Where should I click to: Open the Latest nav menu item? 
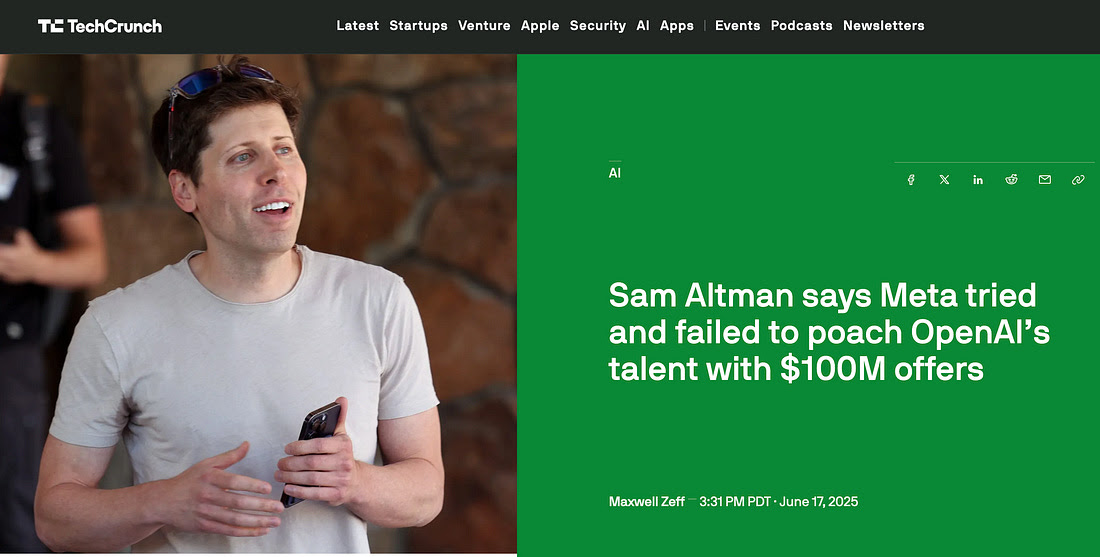[x=357, y=26]
